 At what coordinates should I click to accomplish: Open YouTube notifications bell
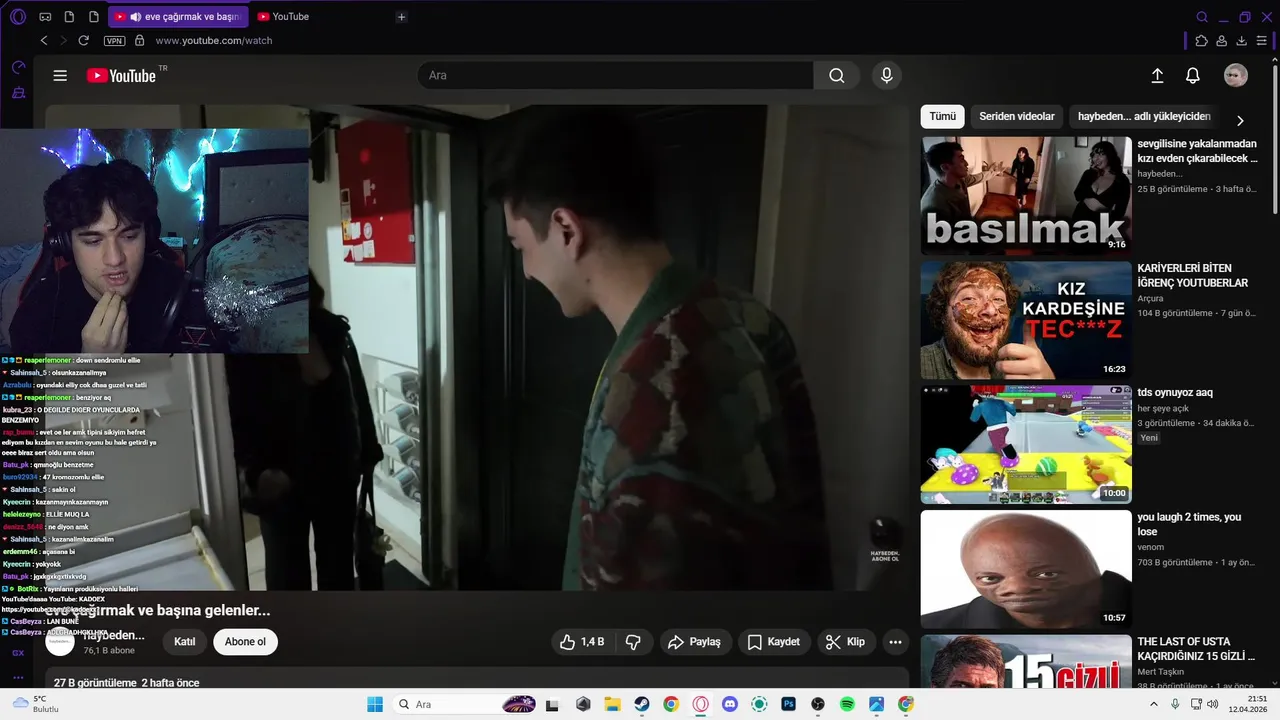click(x=1193, y=76)
